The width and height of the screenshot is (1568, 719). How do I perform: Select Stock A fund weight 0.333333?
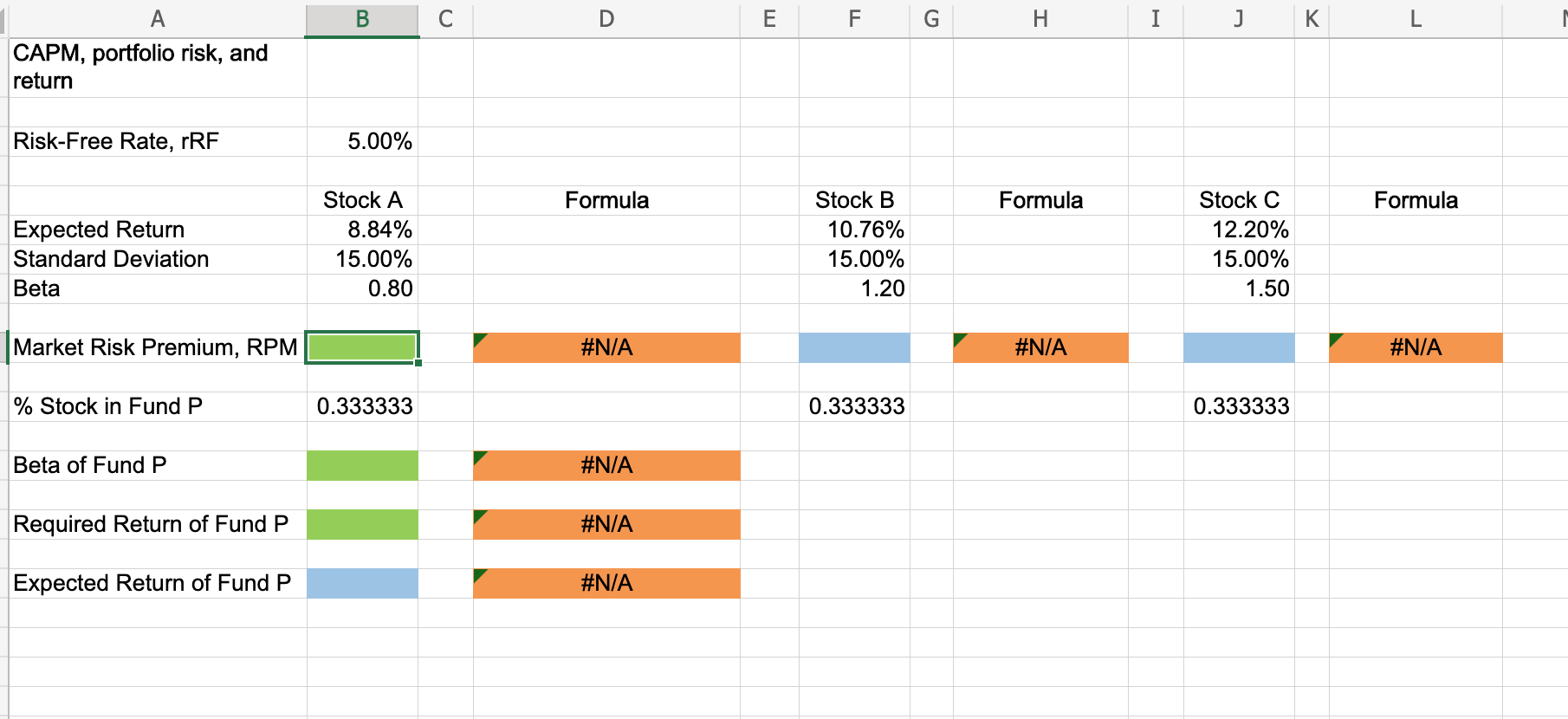click(x=362, y=406)
